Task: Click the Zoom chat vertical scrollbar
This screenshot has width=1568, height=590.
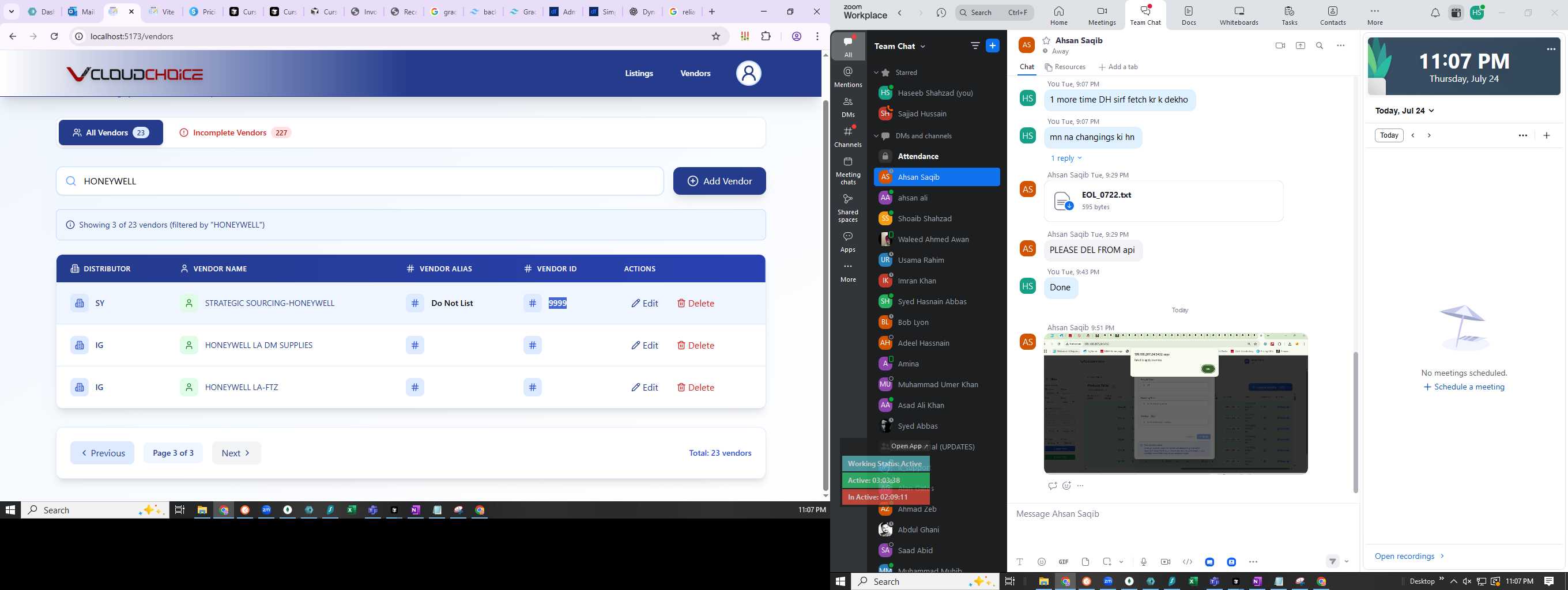Action: tap(1355, 422)
